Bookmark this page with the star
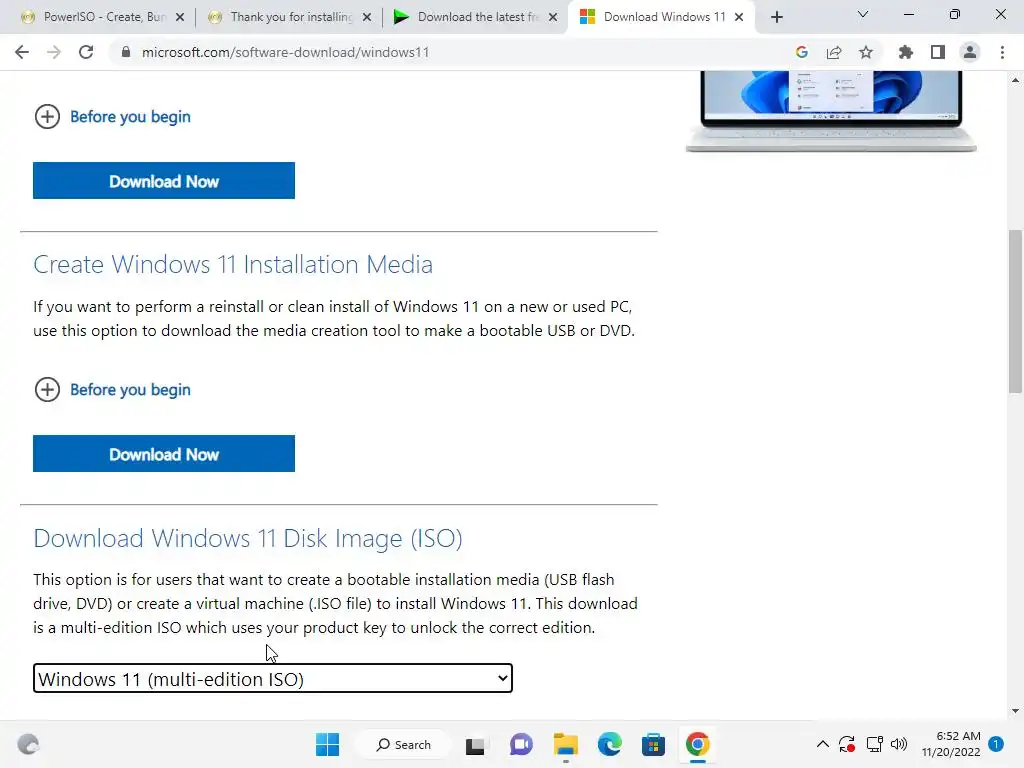1024x768 pixels. pyautogui.click(x=866, y=52)
